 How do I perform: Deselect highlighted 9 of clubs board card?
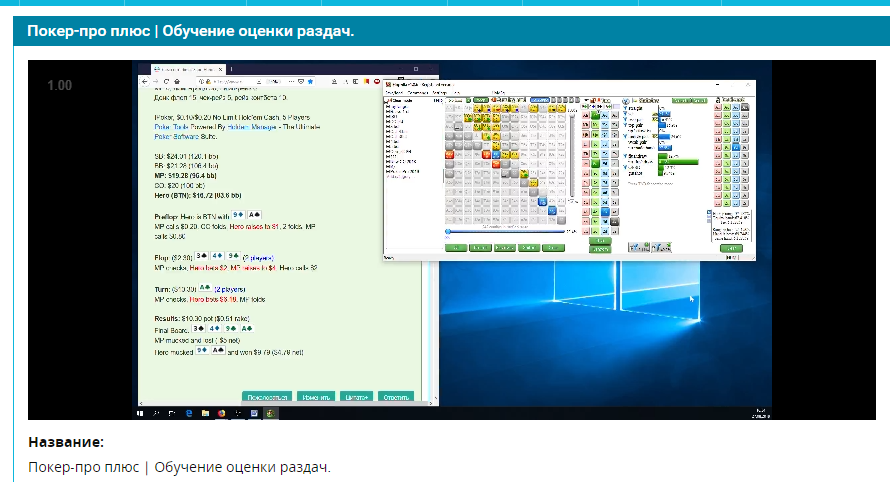[595, 164]
